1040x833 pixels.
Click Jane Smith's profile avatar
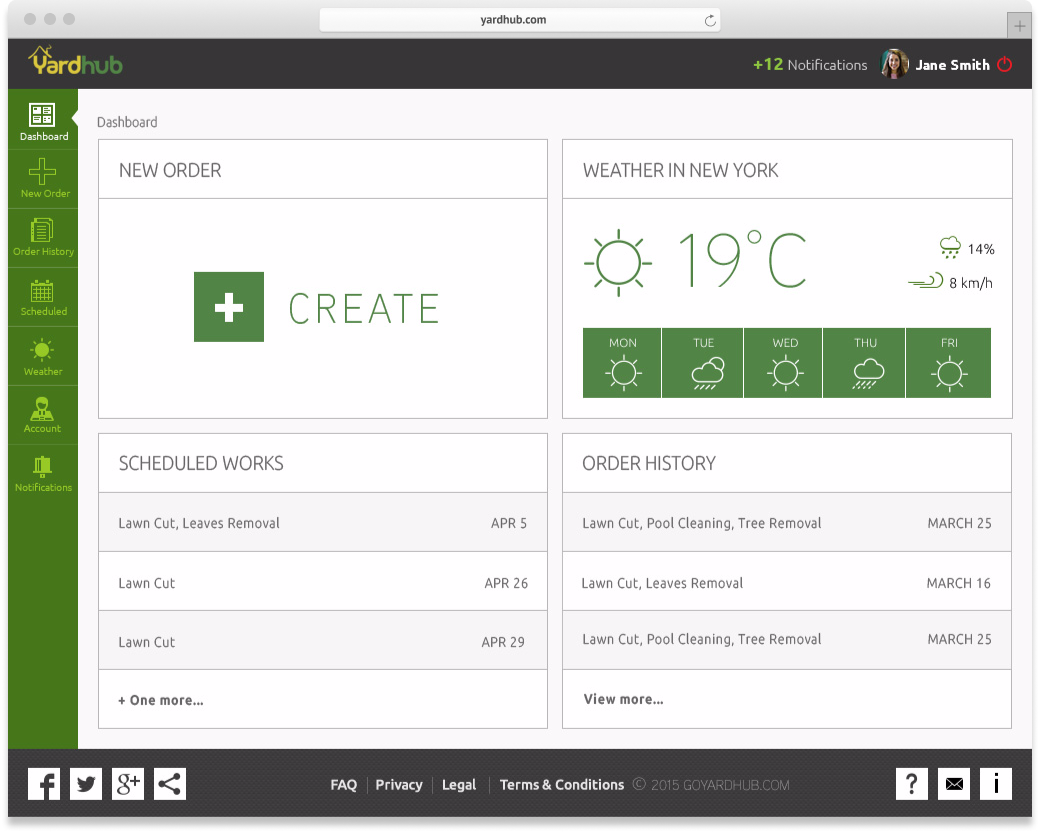[x=894, y=64]
